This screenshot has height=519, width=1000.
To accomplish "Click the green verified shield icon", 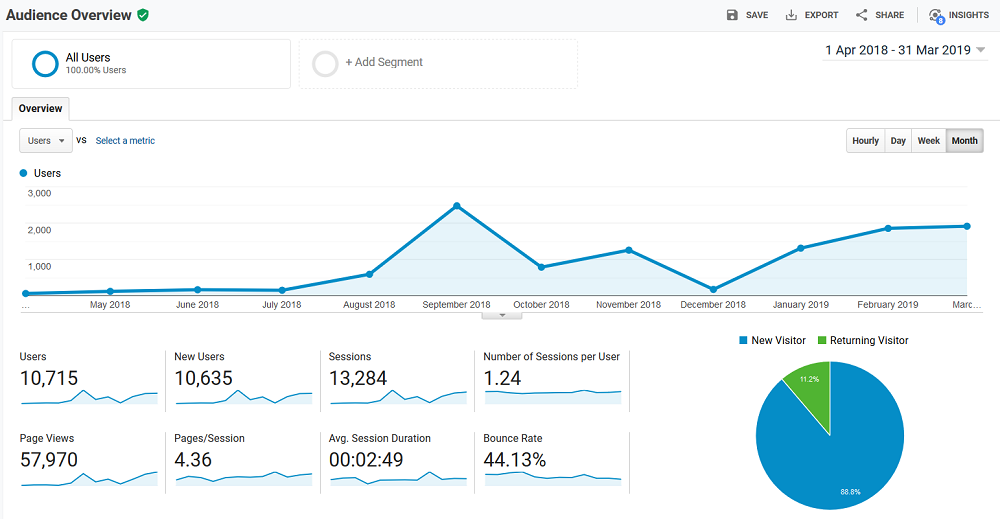I will click(x=143, y=15).
